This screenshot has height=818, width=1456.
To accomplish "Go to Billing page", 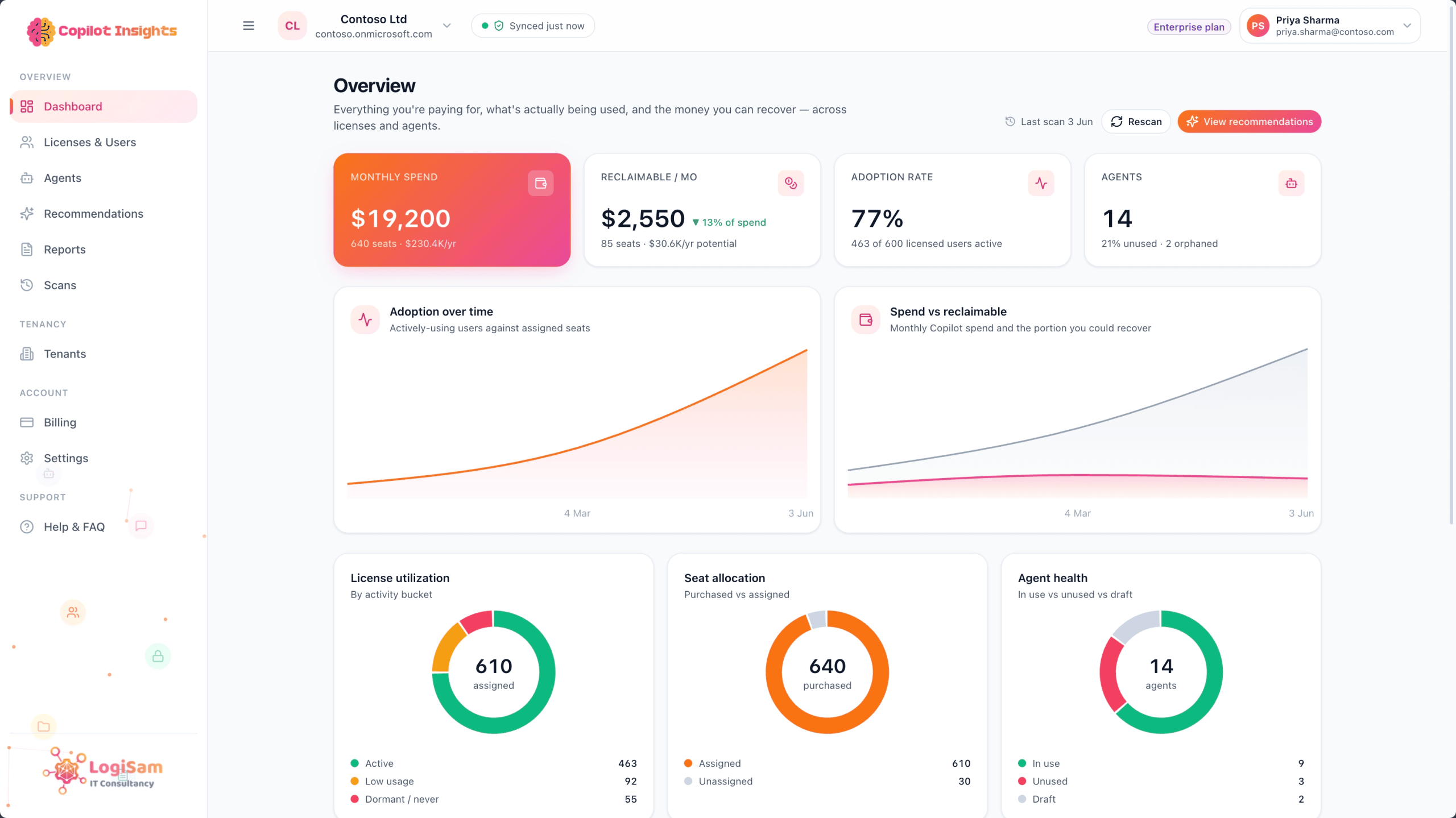I will tap(104, 422).
